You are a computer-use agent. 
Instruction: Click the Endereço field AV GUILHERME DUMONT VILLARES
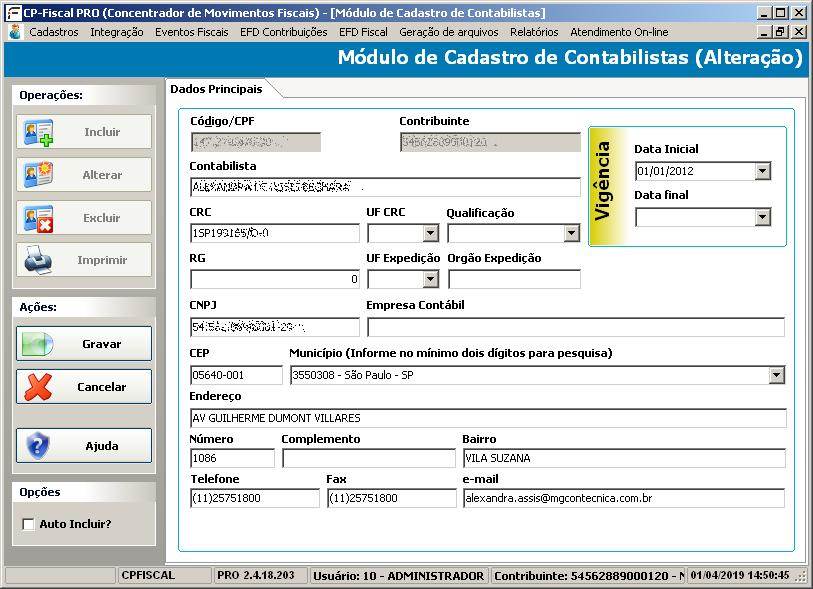[x=488, y=418]
